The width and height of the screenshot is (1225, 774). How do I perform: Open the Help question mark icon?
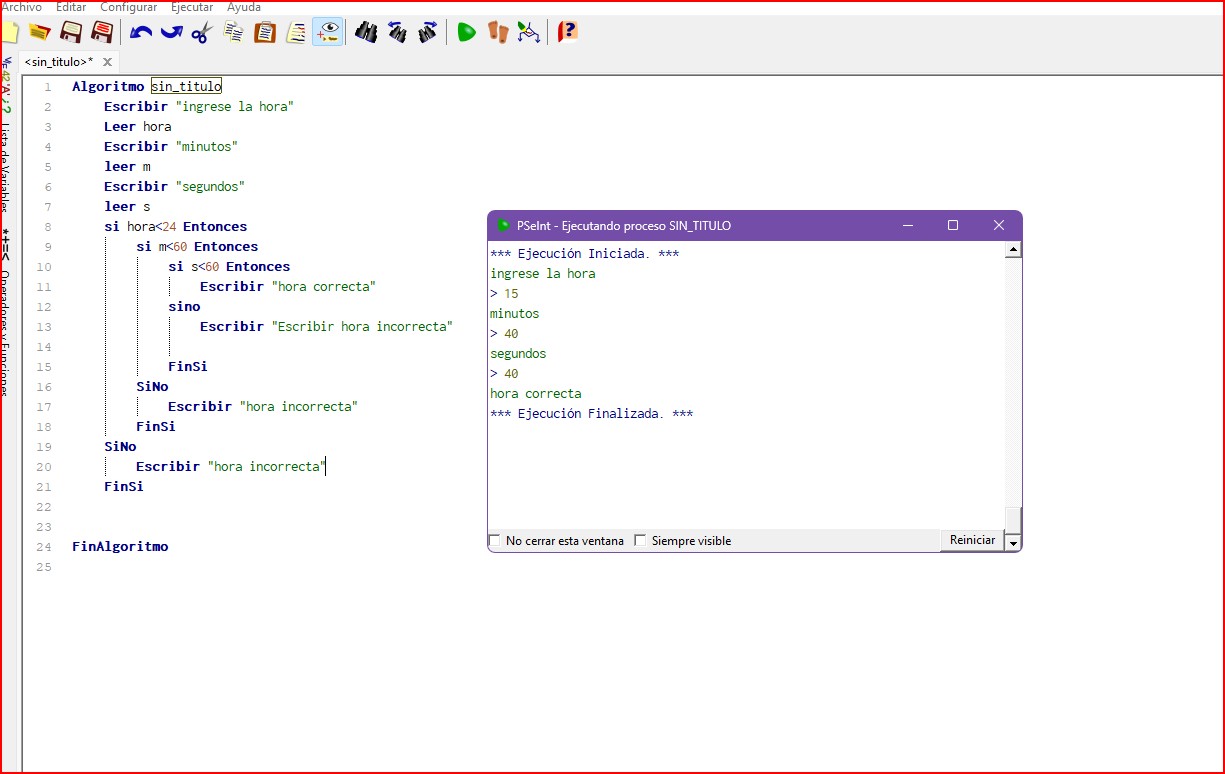click(x=567, y=32)
